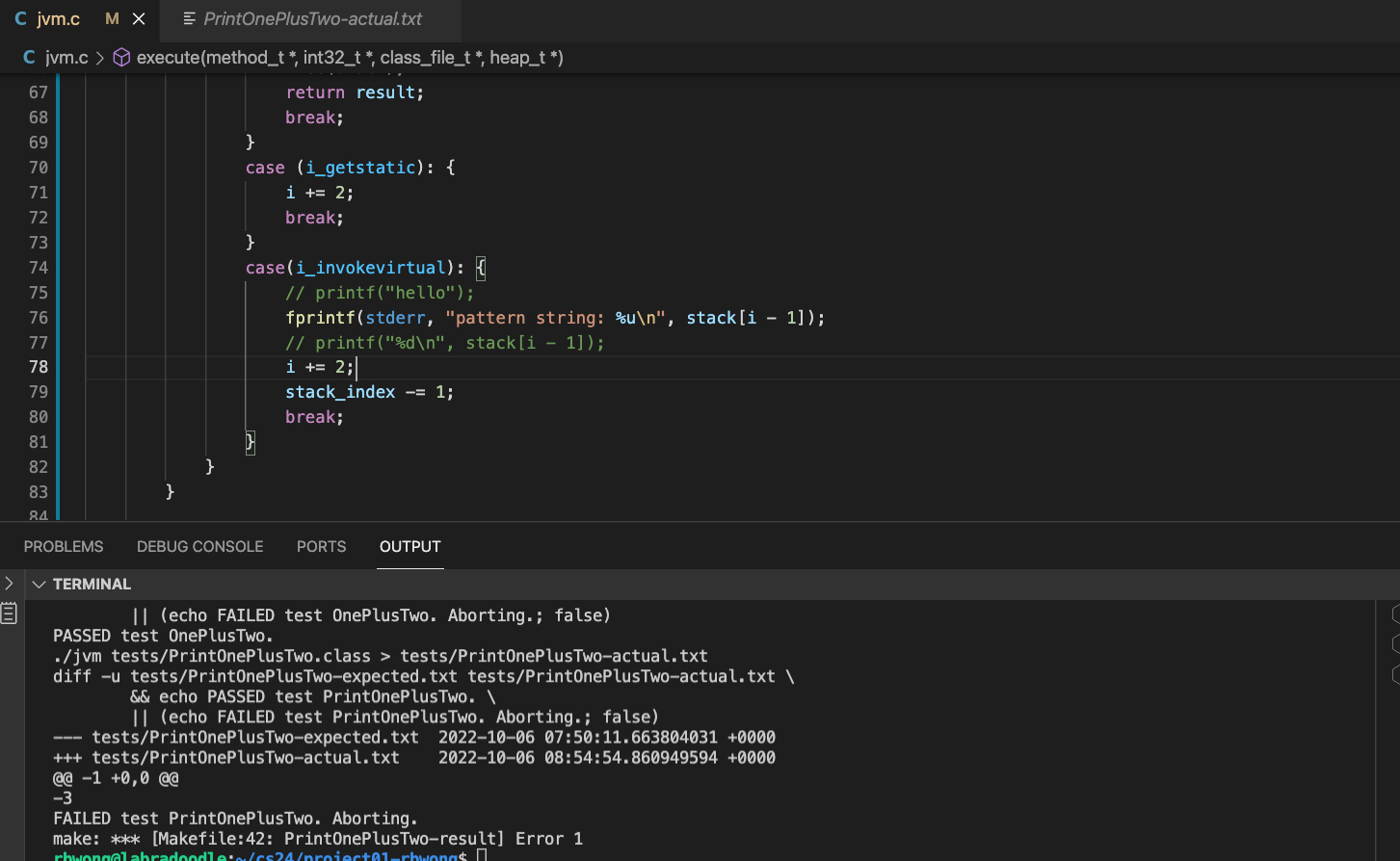This screenshot has height=861, width=1400.
Task: Open the PORTS panel tab
Action: click(x=321, y=546)
